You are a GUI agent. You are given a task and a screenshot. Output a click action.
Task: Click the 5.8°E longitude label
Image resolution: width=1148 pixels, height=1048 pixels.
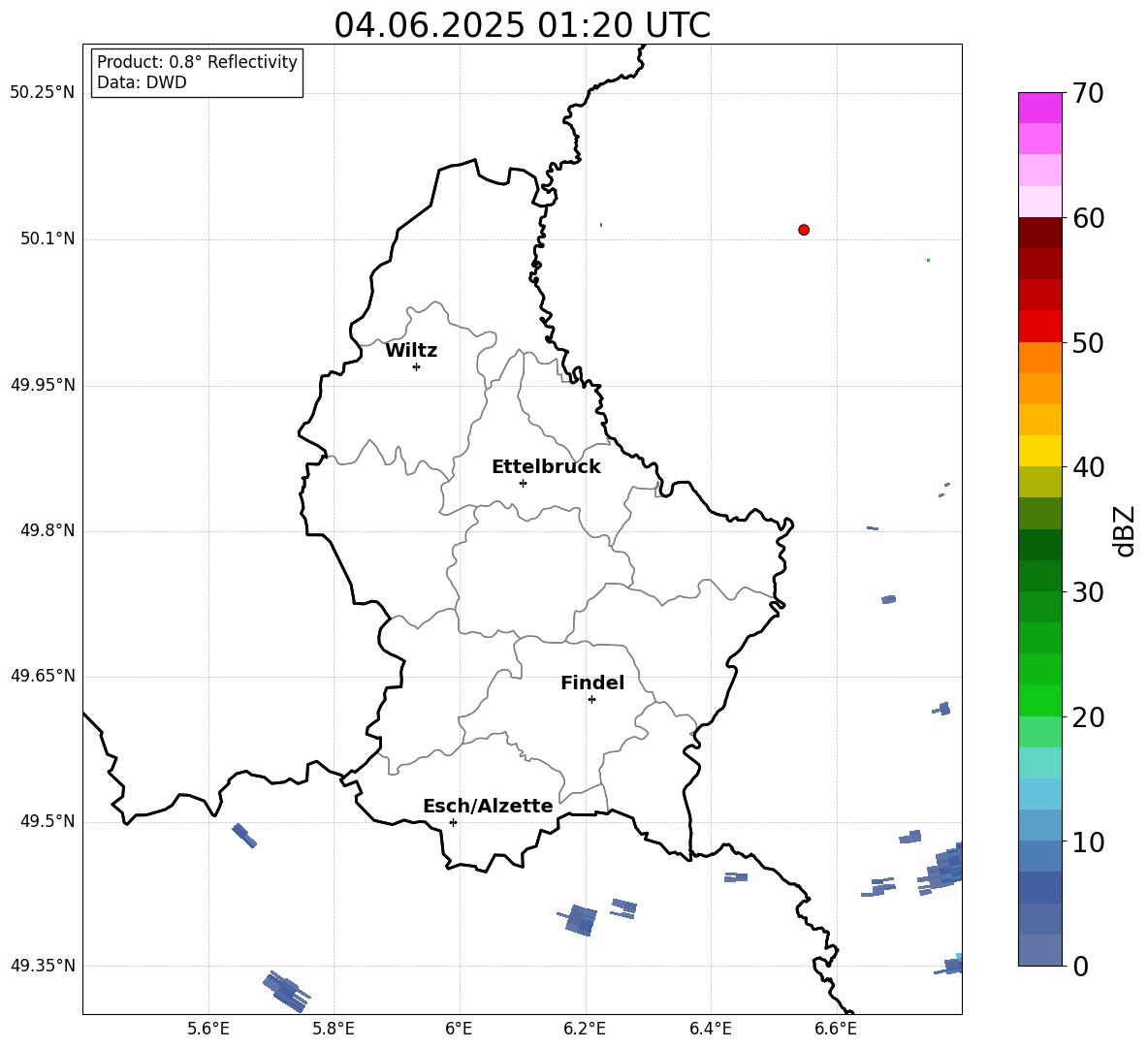tap(334, 1029)
